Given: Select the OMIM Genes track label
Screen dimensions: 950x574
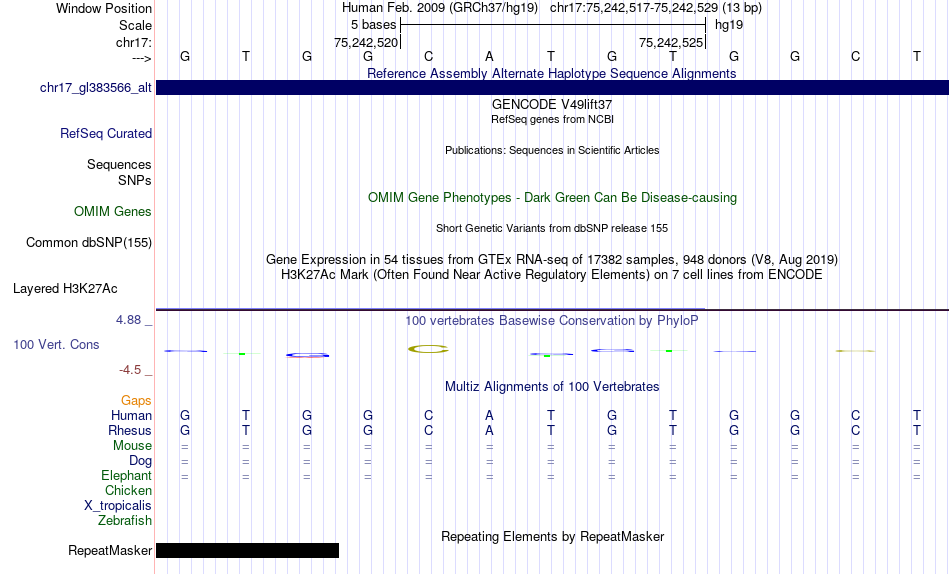Looking at the screenshot, I should [113, 211].
